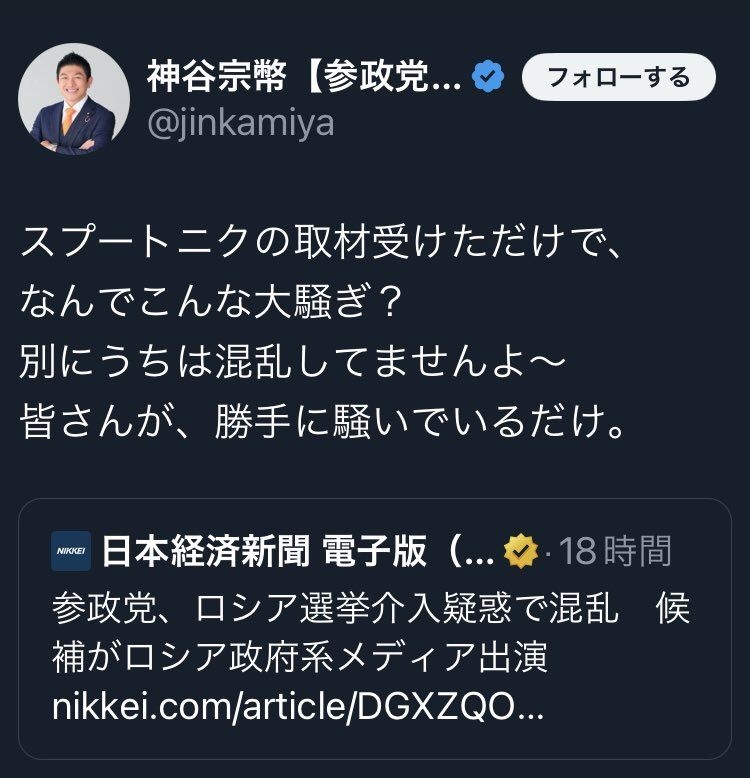This screenshot has width=750, height=778.
Task: Click the blue verified badge
Action: (488, 77)
